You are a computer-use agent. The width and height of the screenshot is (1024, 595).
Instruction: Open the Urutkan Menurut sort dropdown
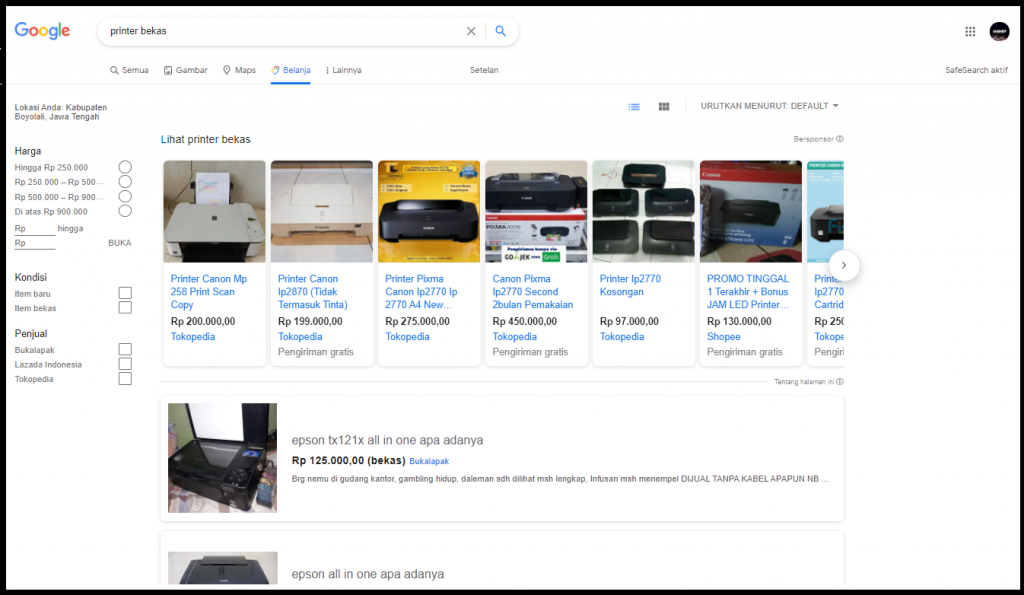(769, 106)
